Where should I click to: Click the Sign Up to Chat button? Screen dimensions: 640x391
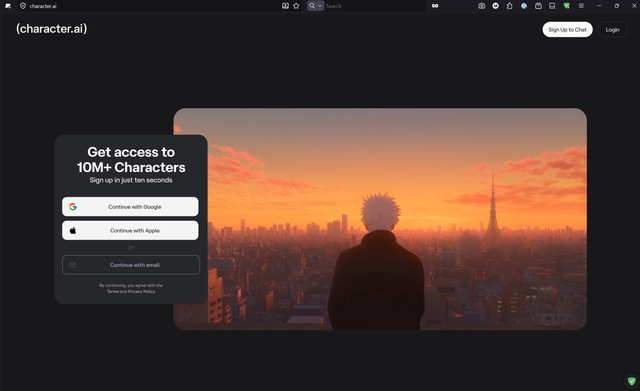tap(567, 29)
